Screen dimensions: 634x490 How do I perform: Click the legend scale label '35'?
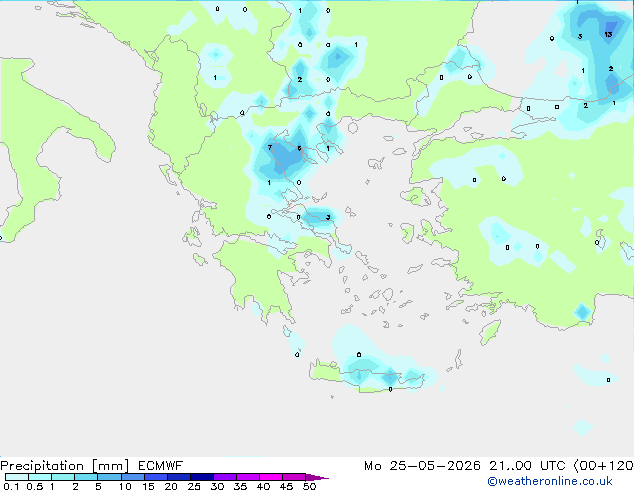tap(240, 486)
